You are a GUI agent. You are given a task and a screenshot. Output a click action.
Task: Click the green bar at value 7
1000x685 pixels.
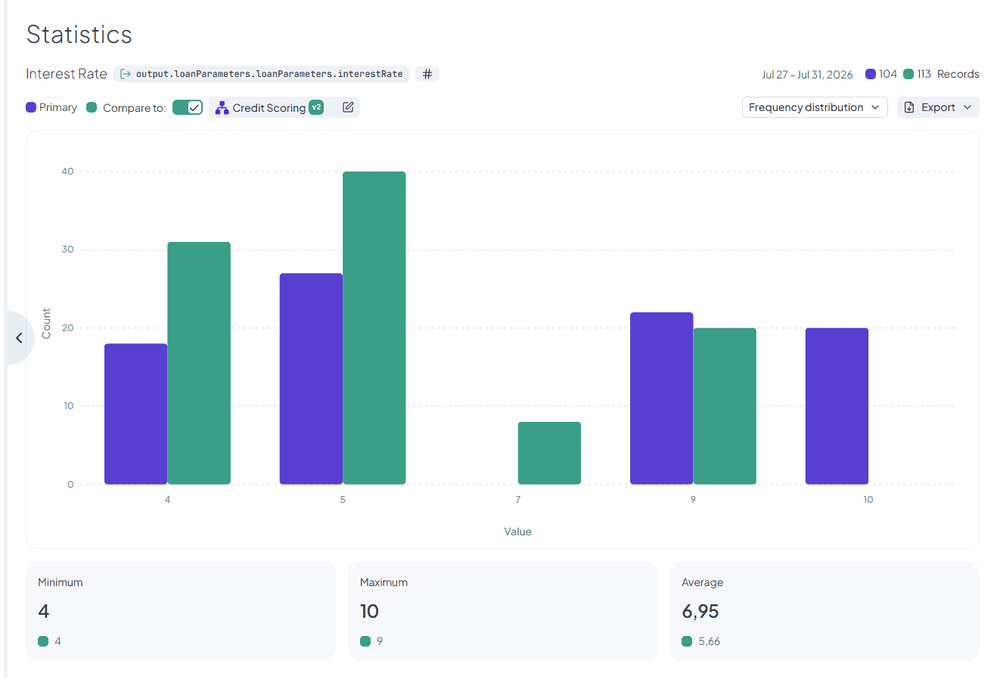550,453
